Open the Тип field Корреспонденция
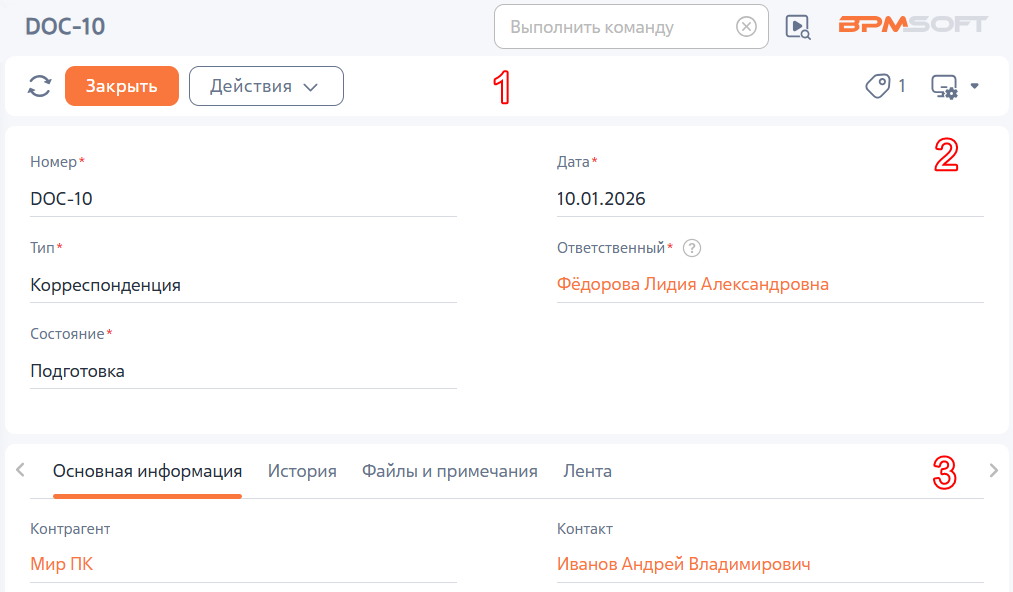 [244, 284]
